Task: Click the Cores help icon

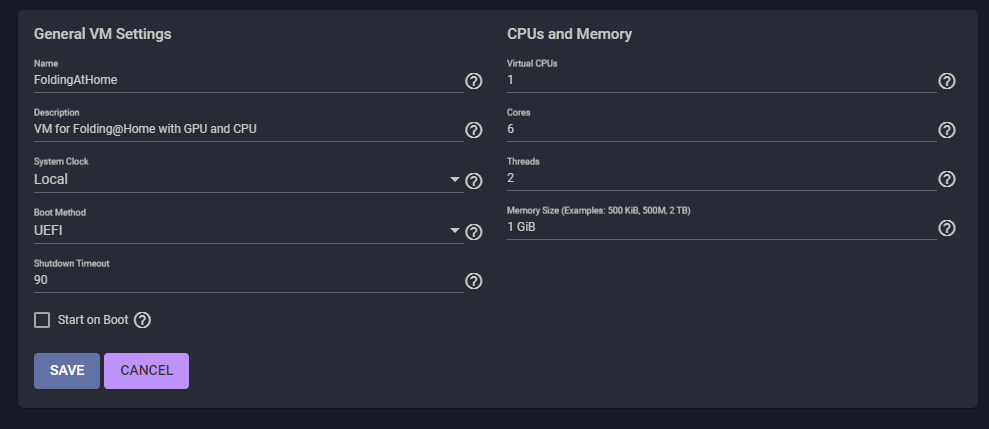Action: [x=947, y=130]
